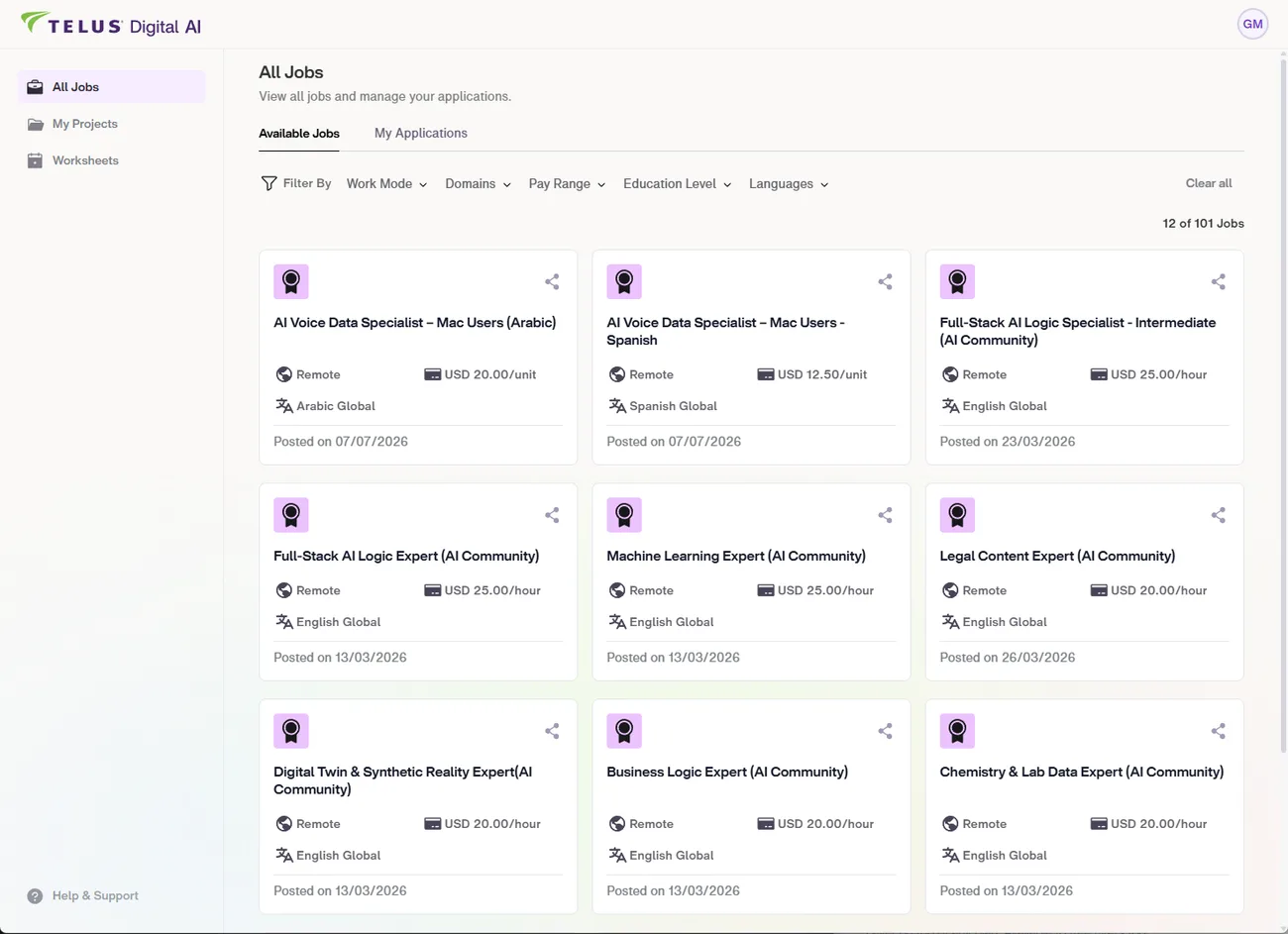Open Machine Learning Expert (AI Community) title
1288x934 pixels.
(736, 557)
